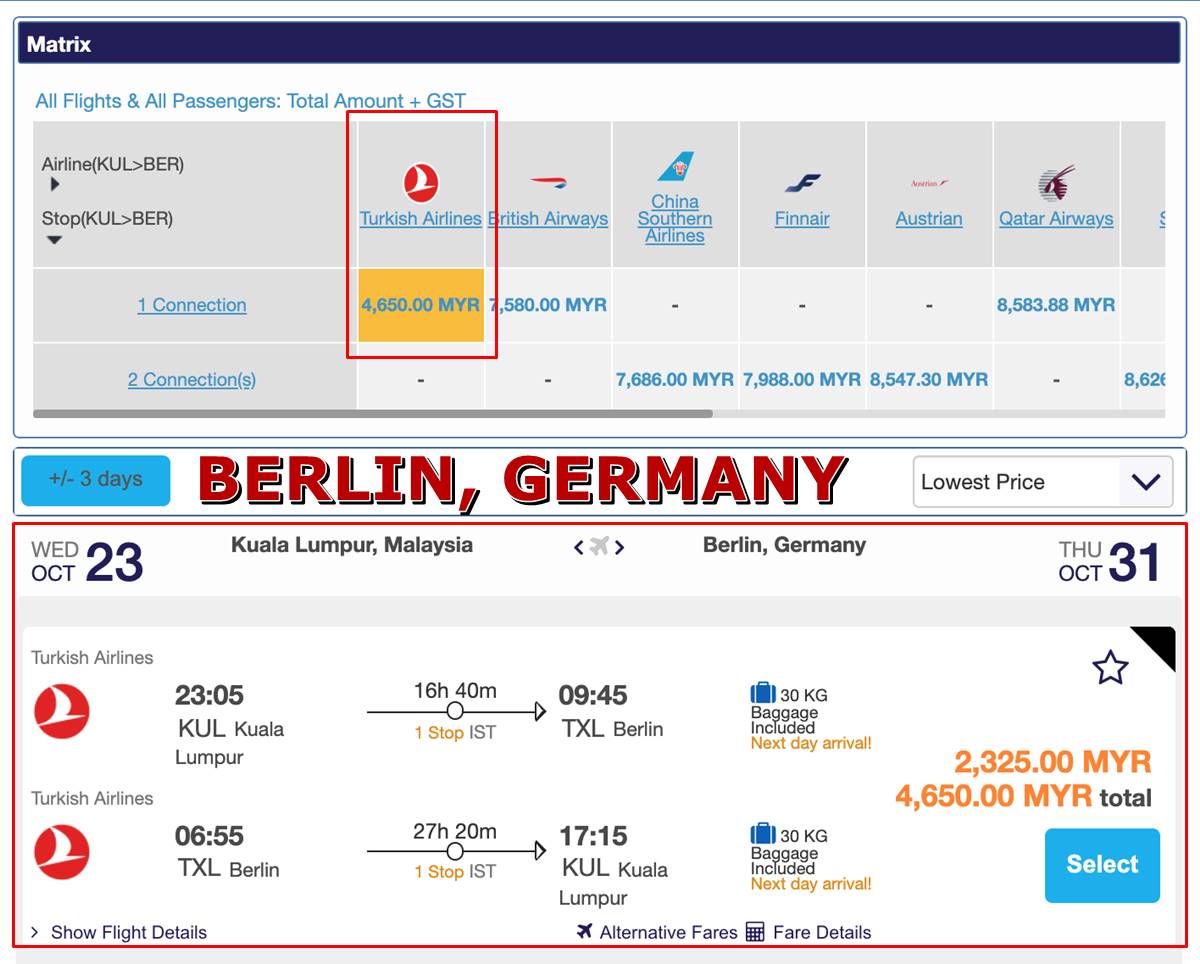The image size is (1200, 964).
Task: Select the 8,547.30 MYR Austrian fare
Action: [929, 380]
